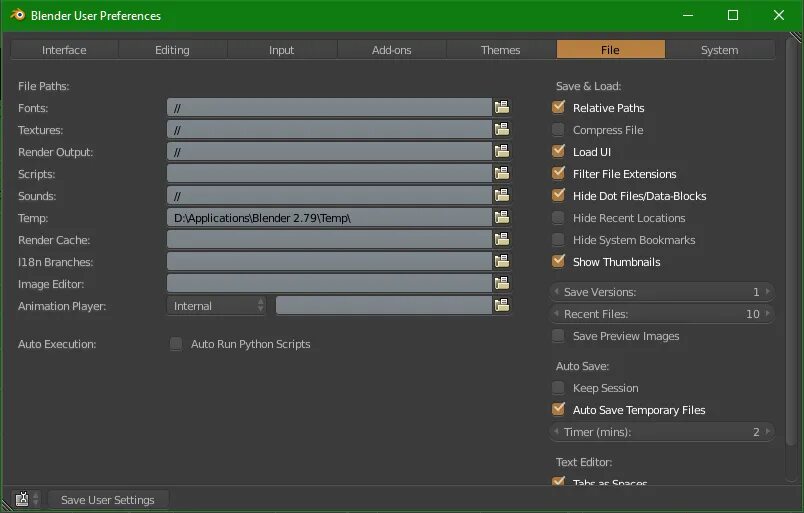Switch to the Editing tab
804x513 pixels.
[x=172, y=50]
